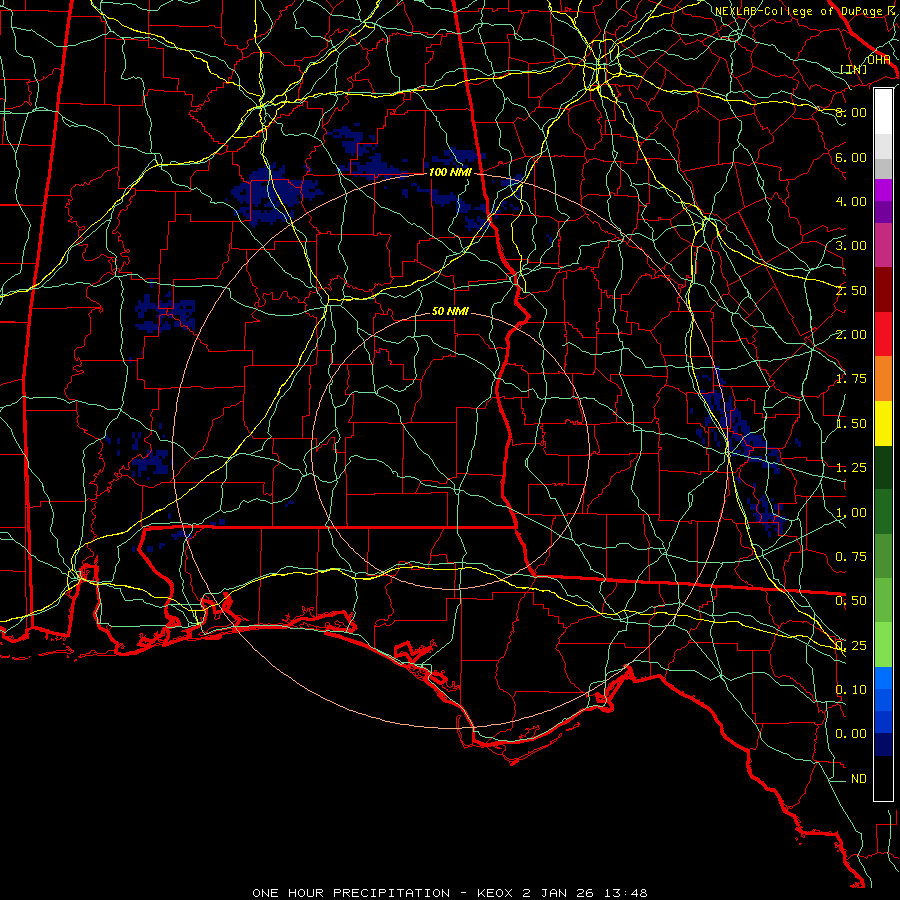
Task: Click the OHA product label
Action: point(878,59)
